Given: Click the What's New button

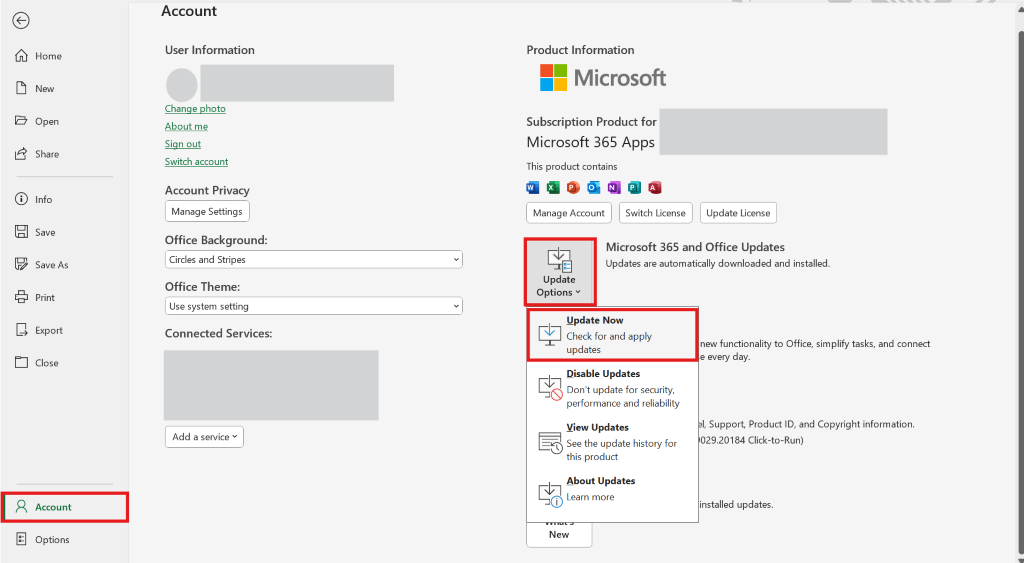Looking at the screenshot, I should (559, 534).
